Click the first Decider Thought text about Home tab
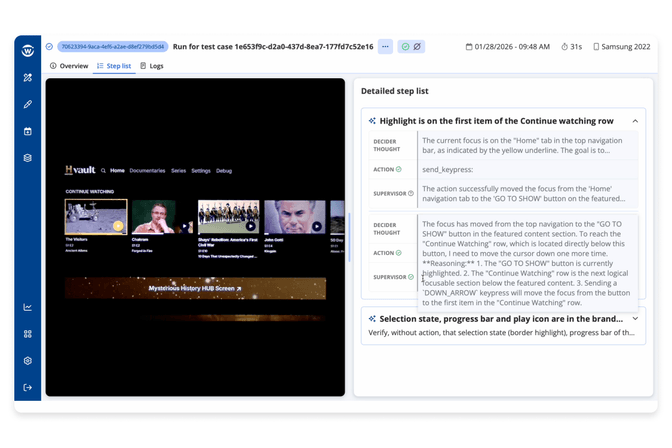 [x=522, y=145]
